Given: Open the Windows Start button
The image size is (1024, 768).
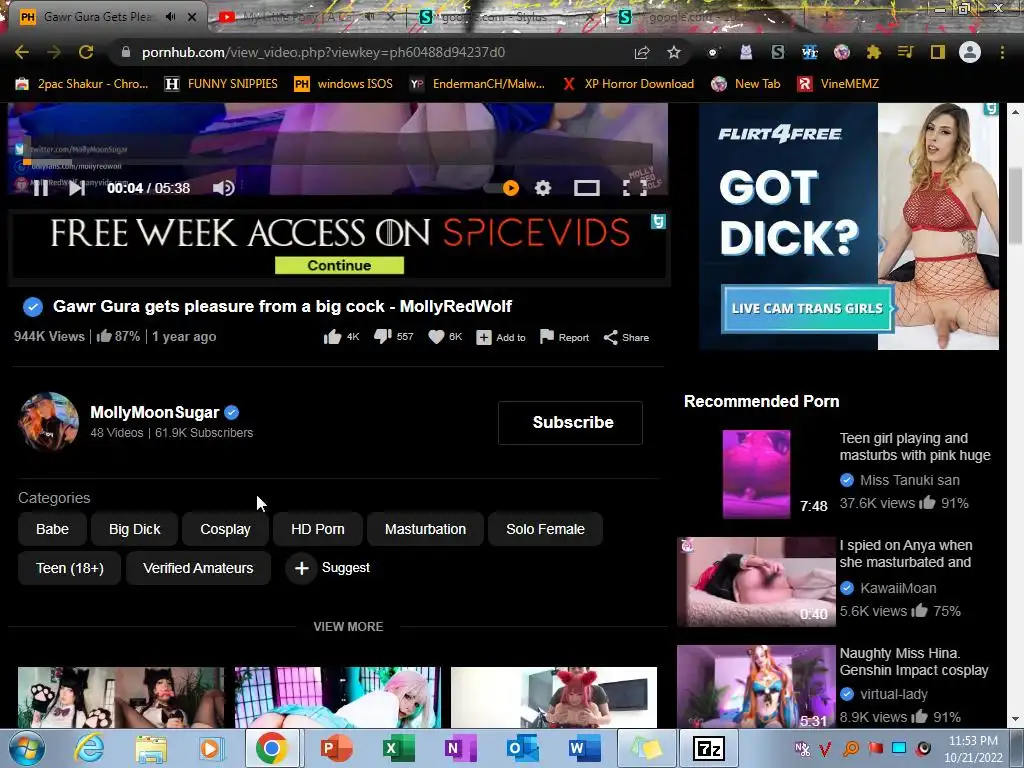Looking at the screenshot, I should click(x=26, y=748).
